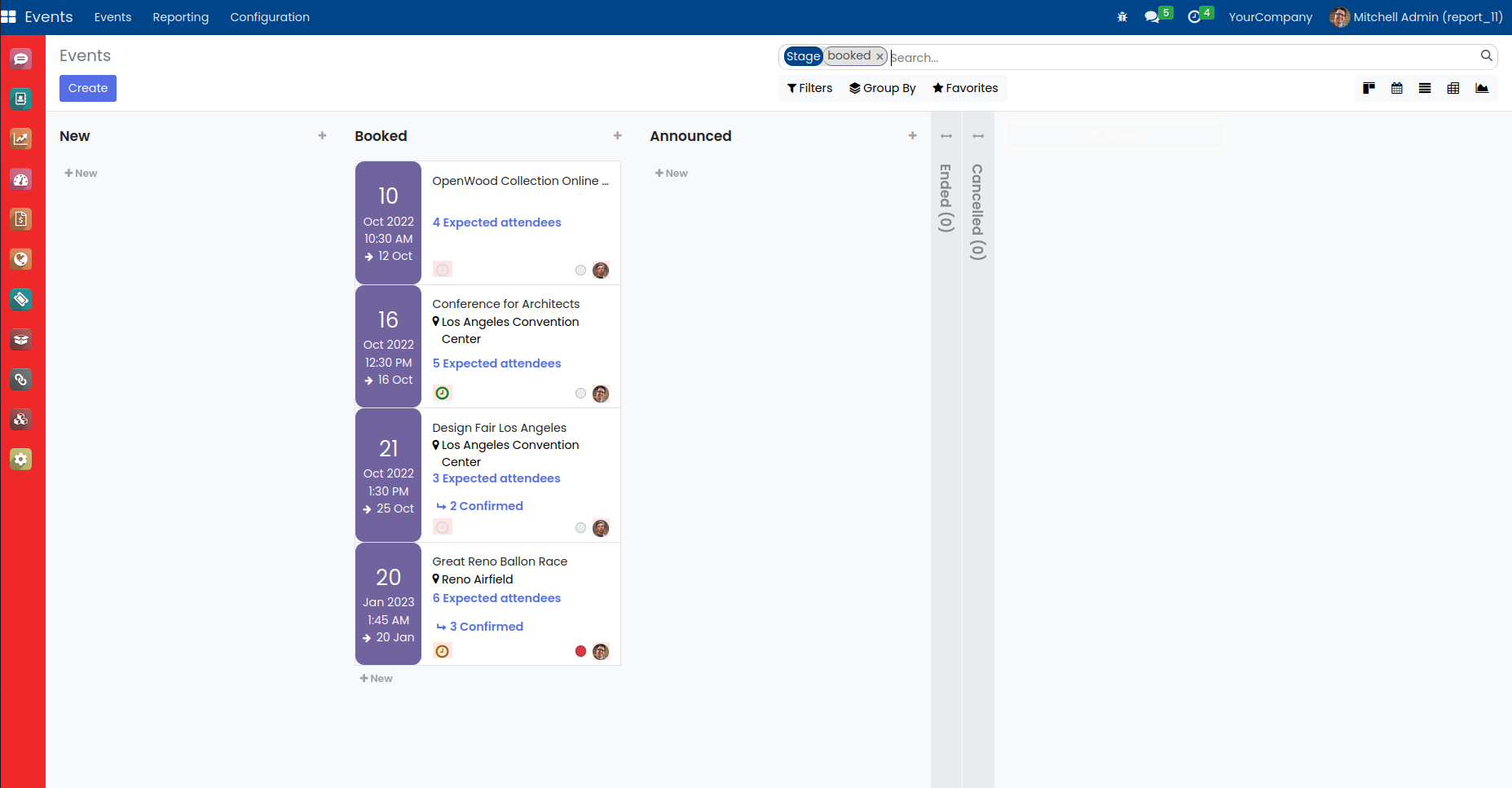The image size is (1512, 788).
Task: Click the Create button
Action: coord(88,88)
